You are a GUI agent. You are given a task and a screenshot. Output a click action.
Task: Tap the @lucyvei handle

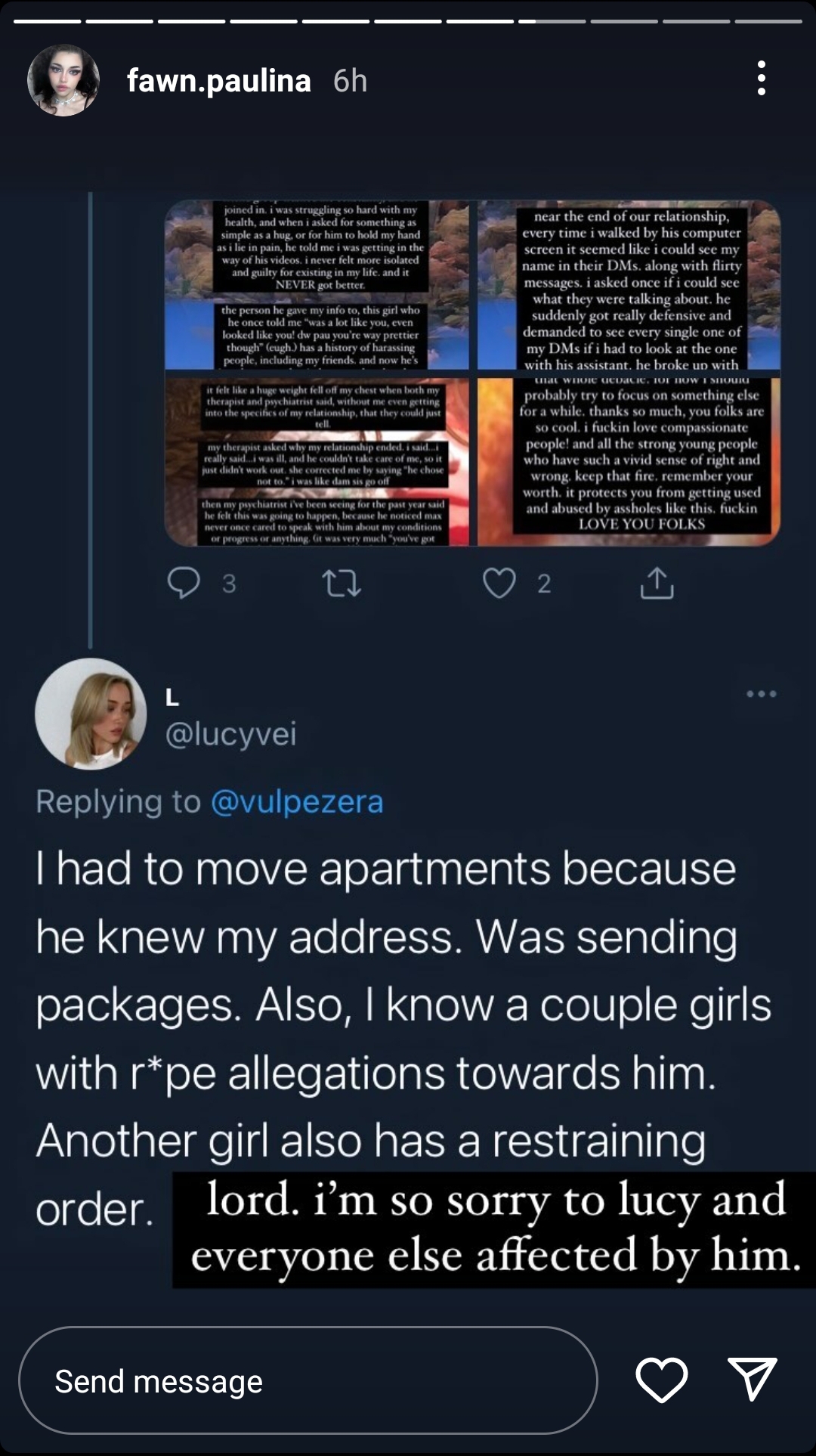(x=231, y=734)
